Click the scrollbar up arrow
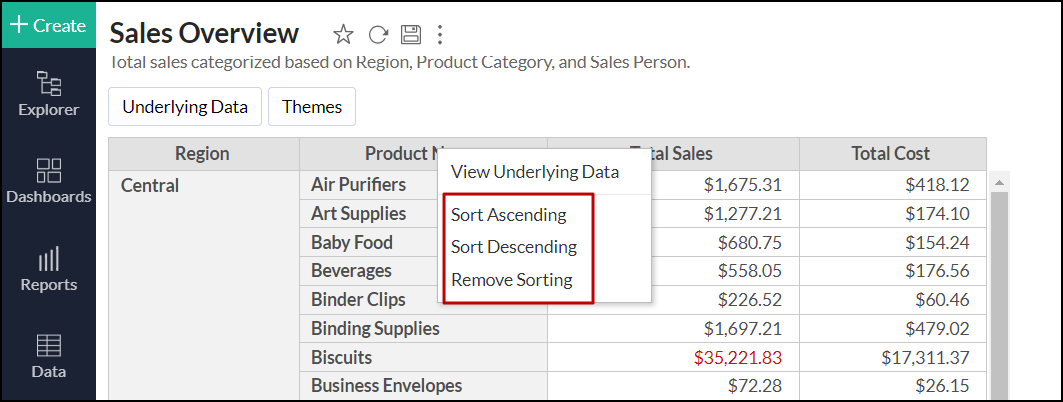 tap(997, 184)
